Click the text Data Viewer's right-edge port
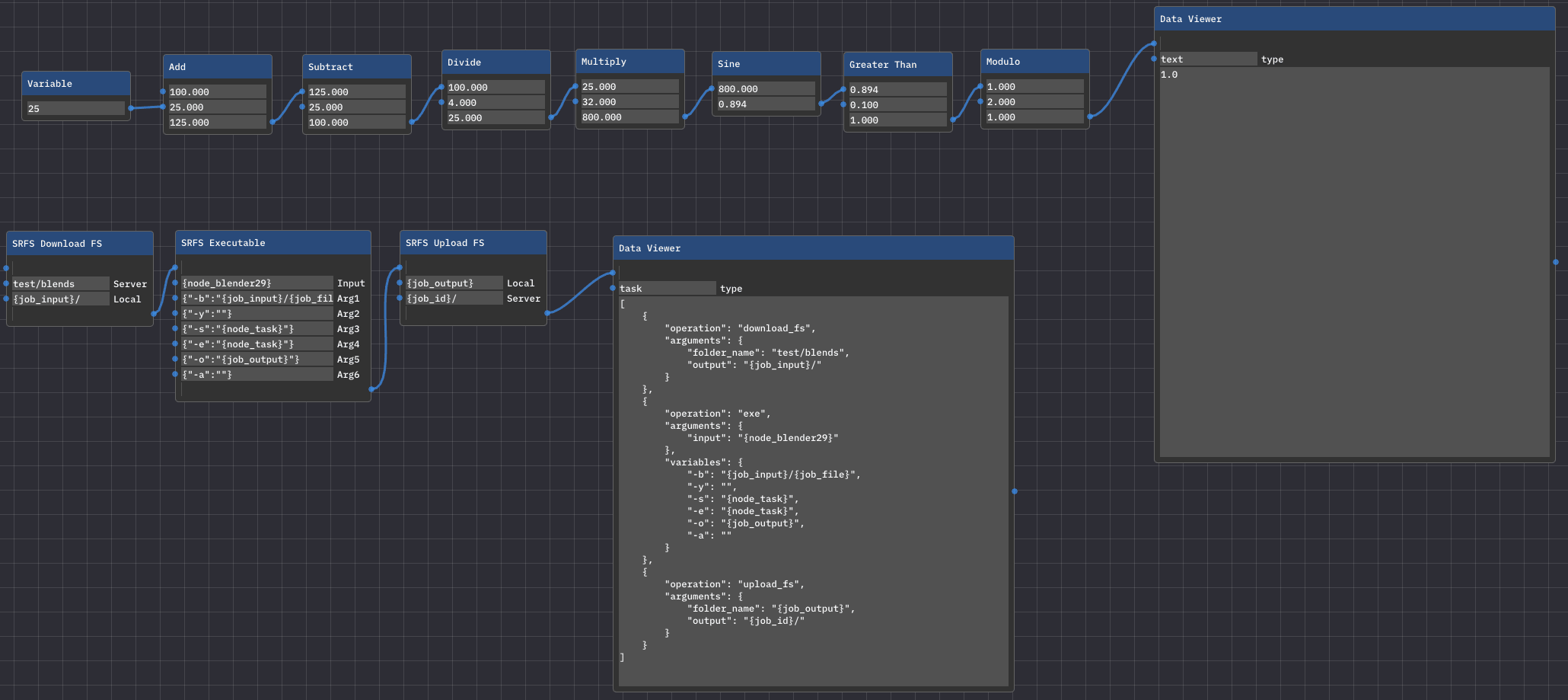 (1556, 262)
